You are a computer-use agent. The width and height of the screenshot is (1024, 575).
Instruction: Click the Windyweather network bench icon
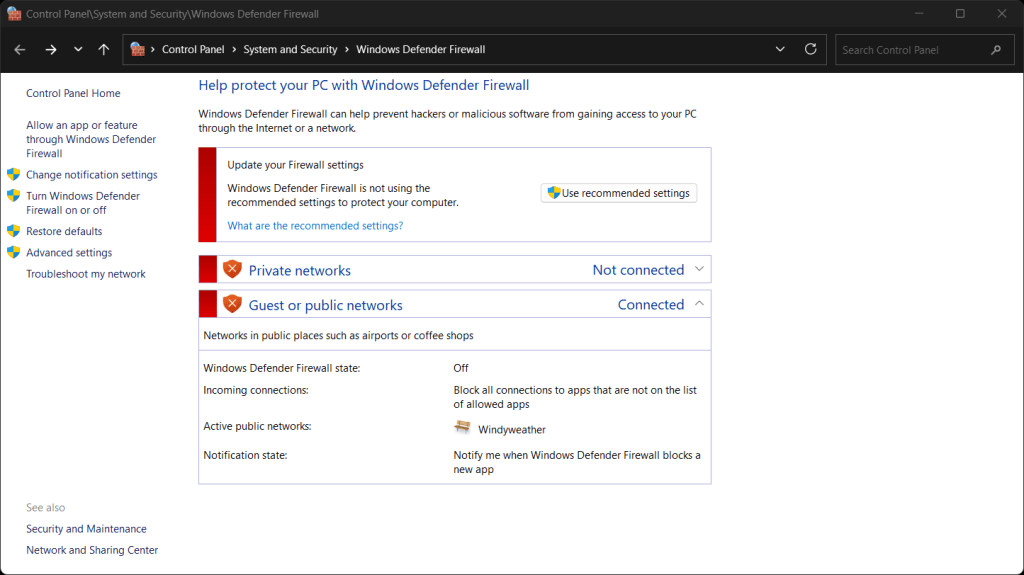[462, 428]
